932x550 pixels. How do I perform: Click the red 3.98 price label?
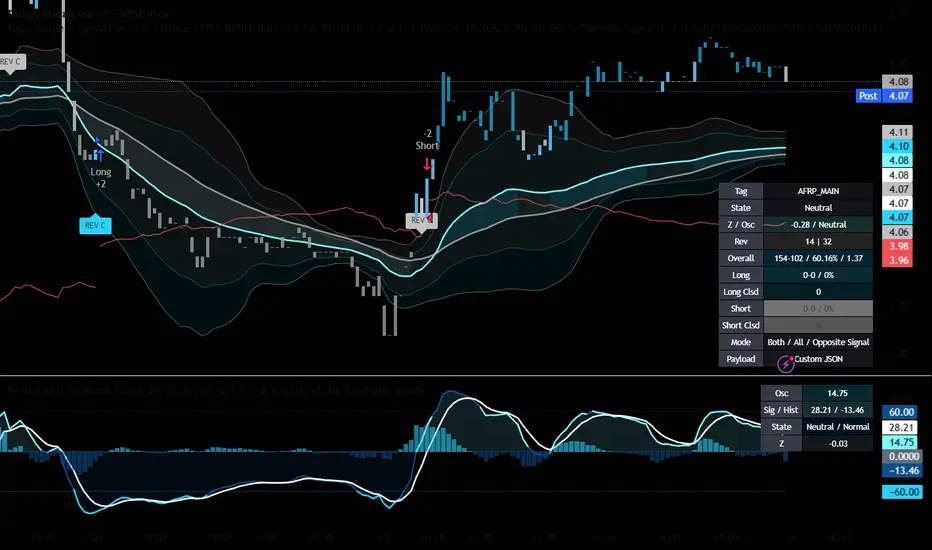click(896, 247)
